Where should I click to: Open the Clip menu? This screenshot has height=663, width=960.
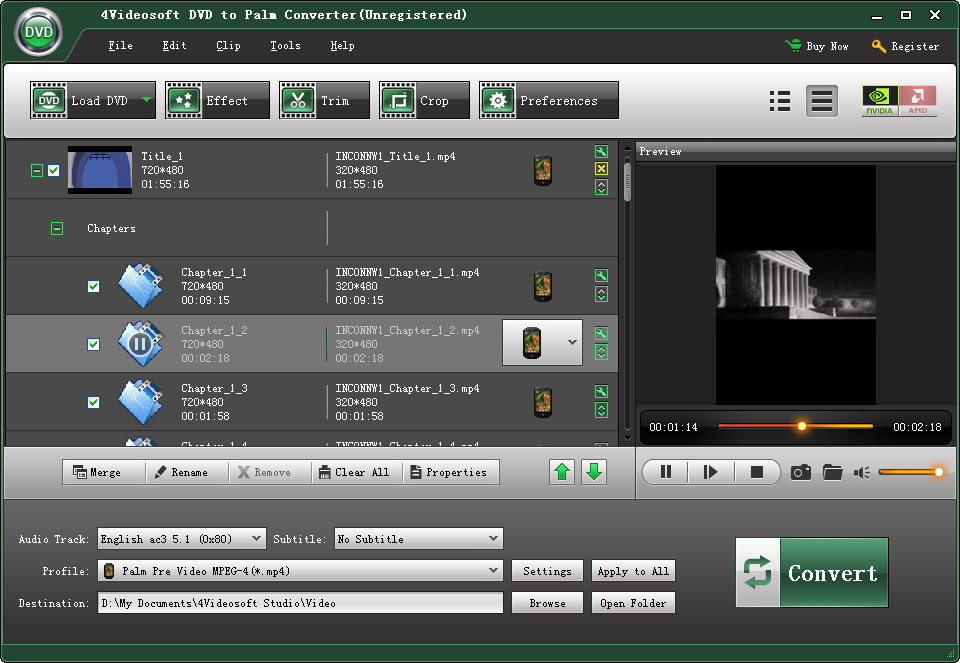(228, 45)
